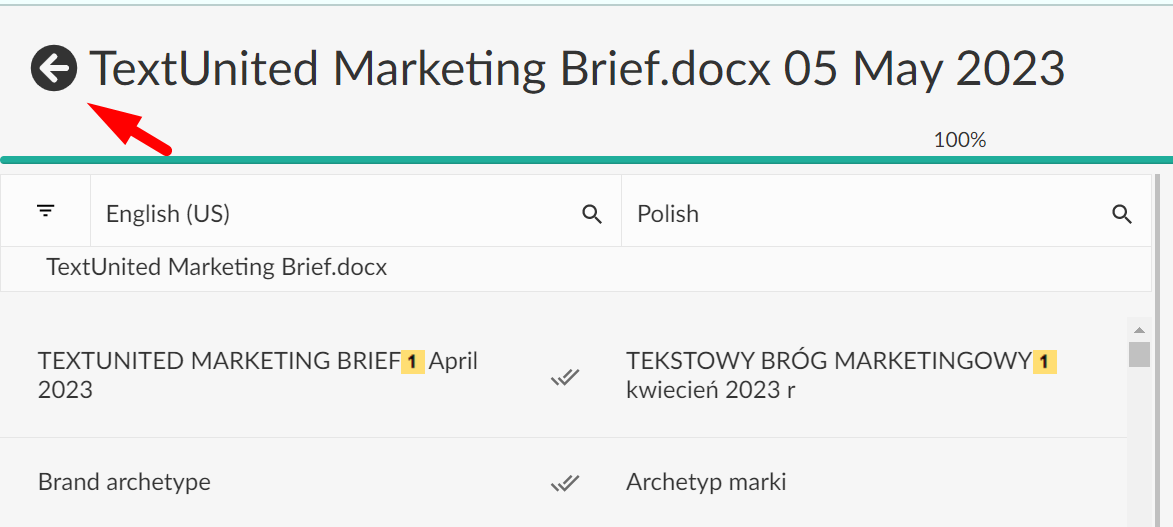Click the English (US) search magnifier
1173x527 pixels.
(592, 214)
